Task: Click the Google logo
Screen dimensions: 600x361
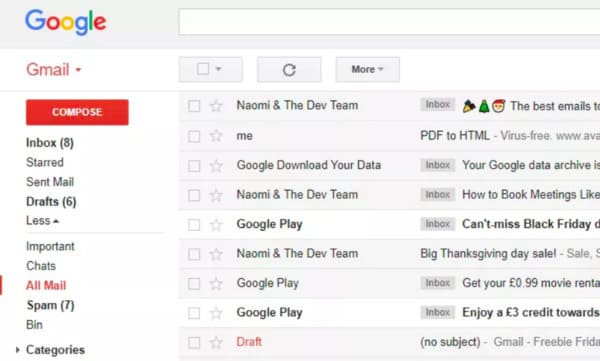Action: [65, 22]
